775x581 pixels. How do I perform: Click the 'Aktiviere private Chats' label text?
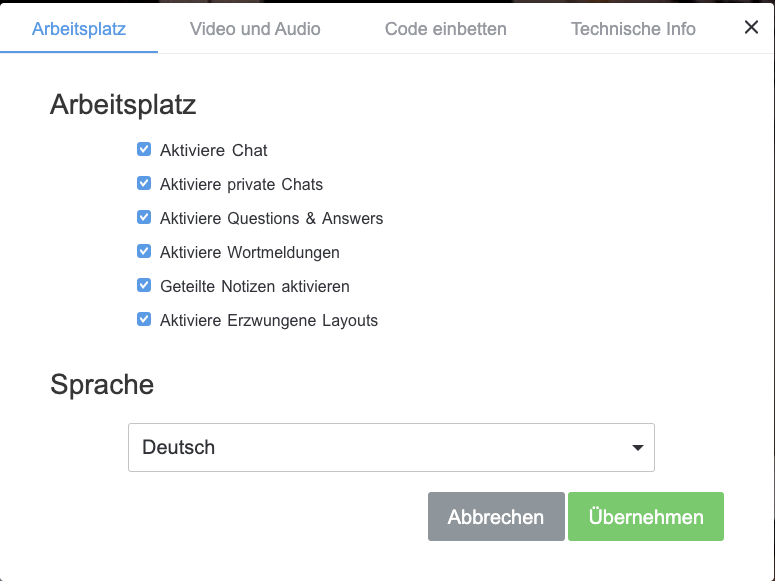(241, 184)
